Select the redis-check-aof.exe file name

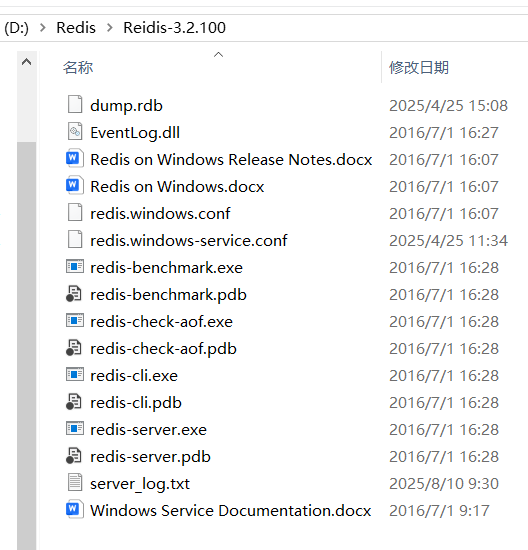161,322
